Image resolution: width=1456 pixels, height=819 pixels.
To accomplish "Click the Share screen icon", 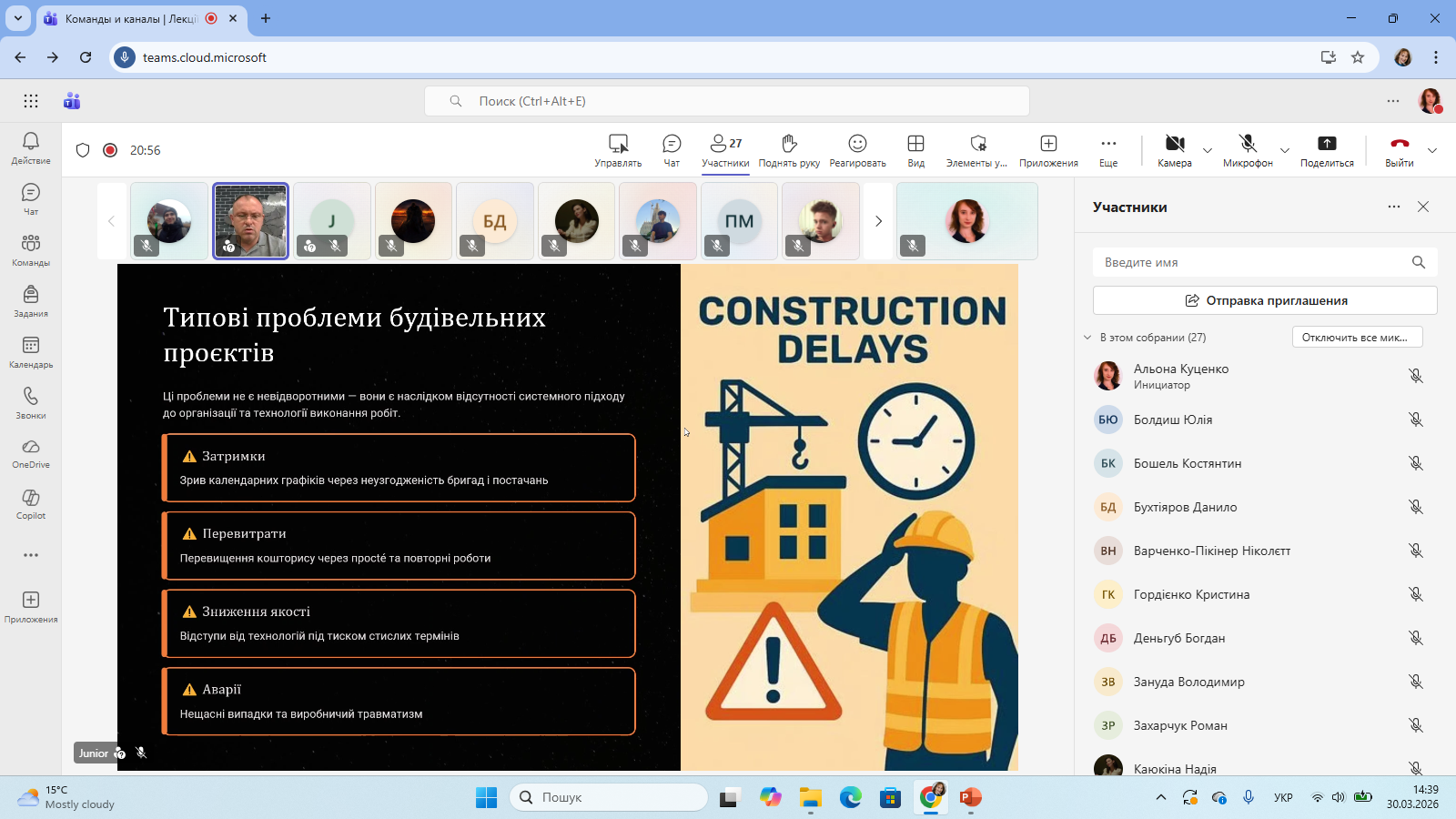I will tap(1327, 150).
